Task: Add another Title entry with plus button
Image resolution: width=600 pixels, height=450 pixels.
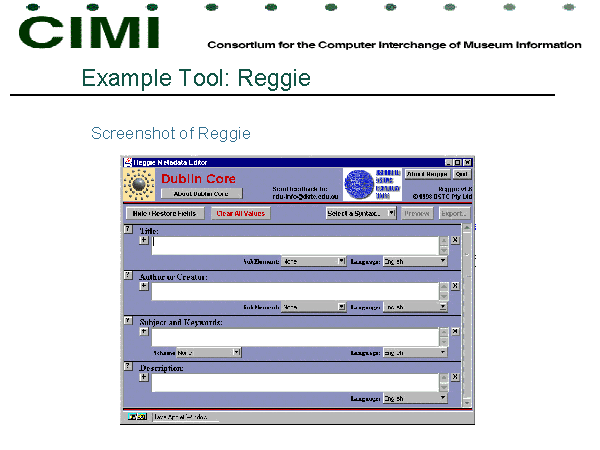Action: pyautogui.click(x=143, y=240)
